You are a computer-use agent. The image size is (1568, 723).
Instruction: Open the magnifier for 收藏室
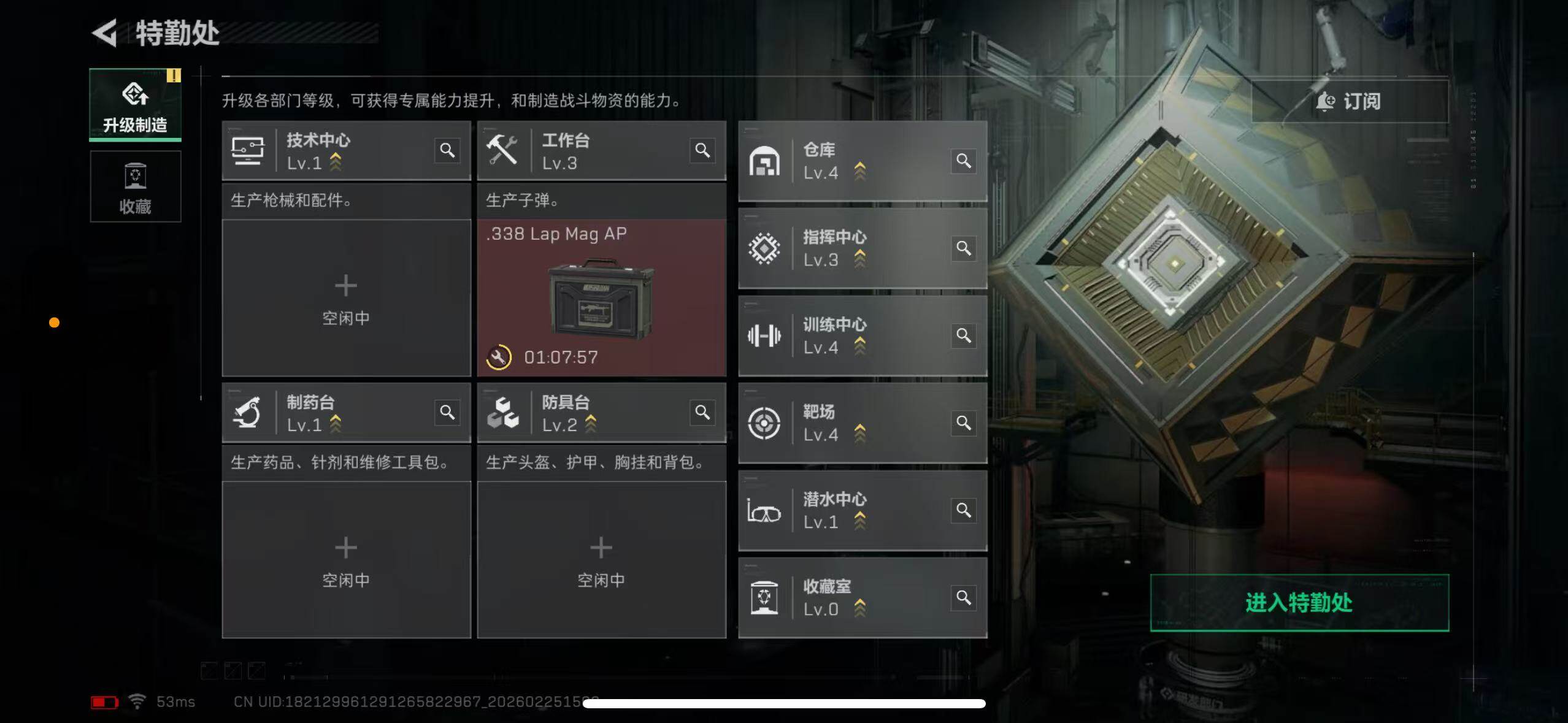(x=964, y=597)
